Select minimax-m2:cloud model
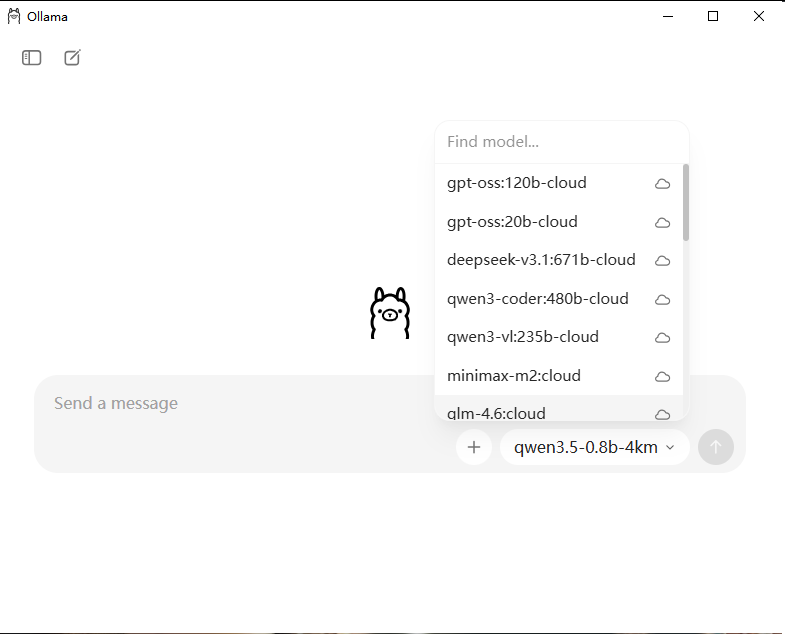The height and width of the screenshot is (634, 785). pyautogui.click(x=559, y=376)
